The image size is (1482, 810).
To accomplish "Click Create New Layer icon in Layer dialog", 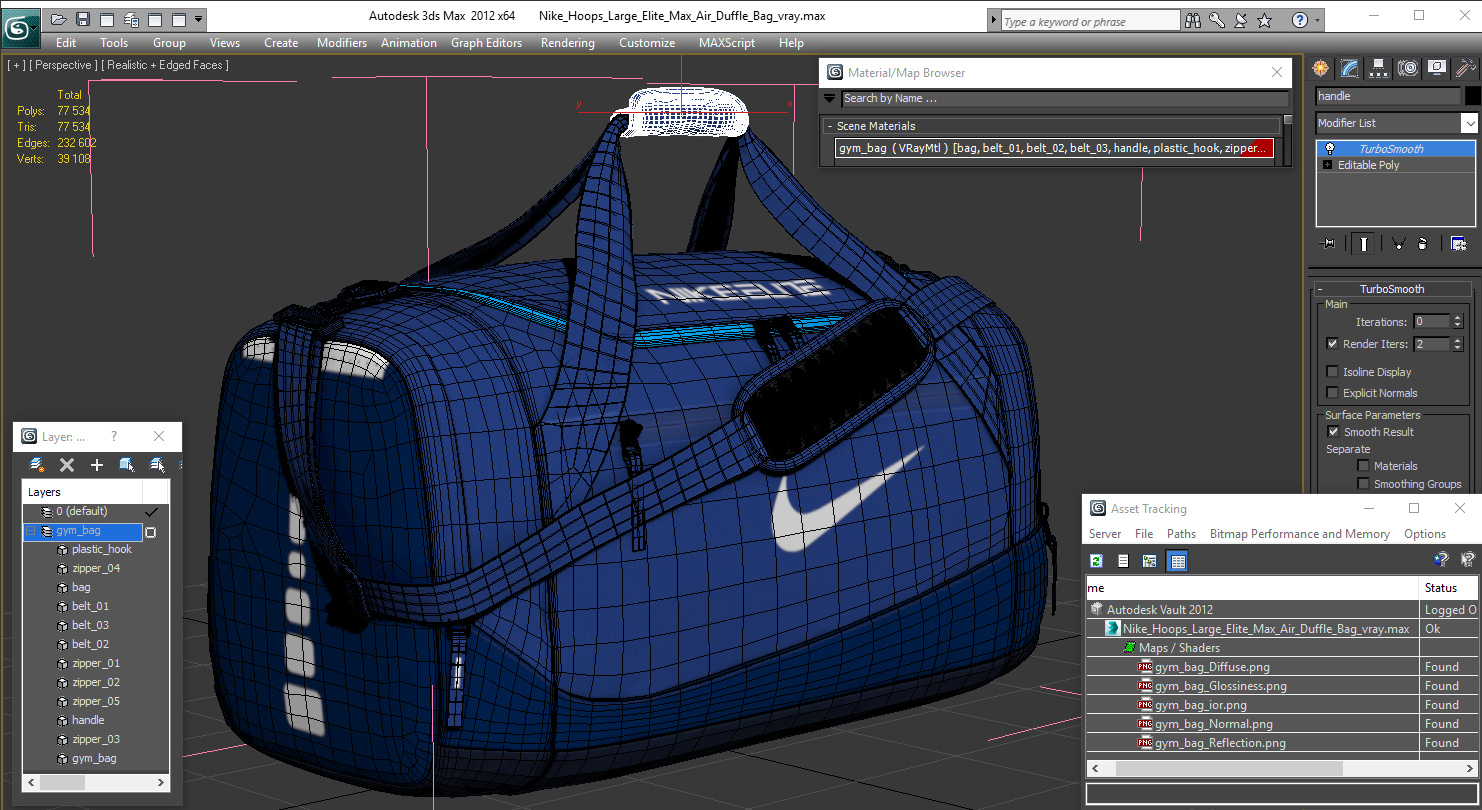I will pyautogui.click(x=37, y=465).
